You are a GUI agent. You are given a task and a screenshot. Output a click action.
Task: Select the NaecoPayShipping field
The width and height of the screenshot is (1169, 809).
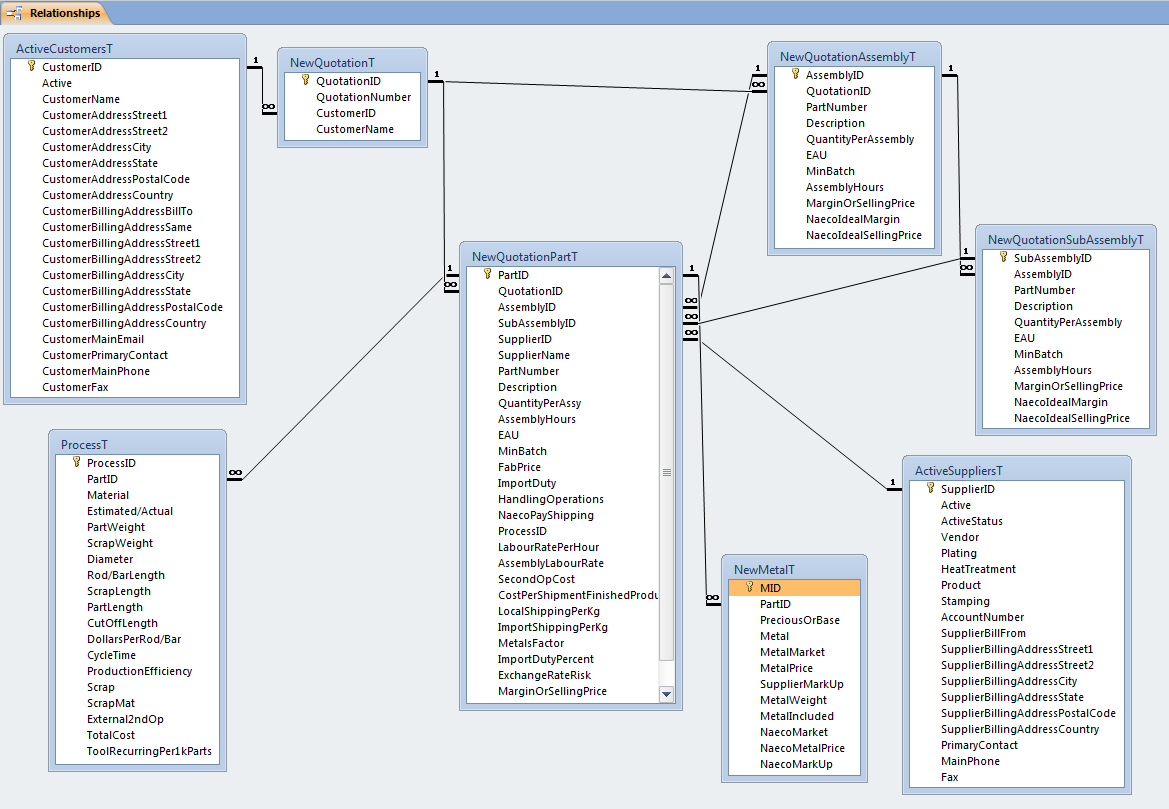click(x=563, y=515)
